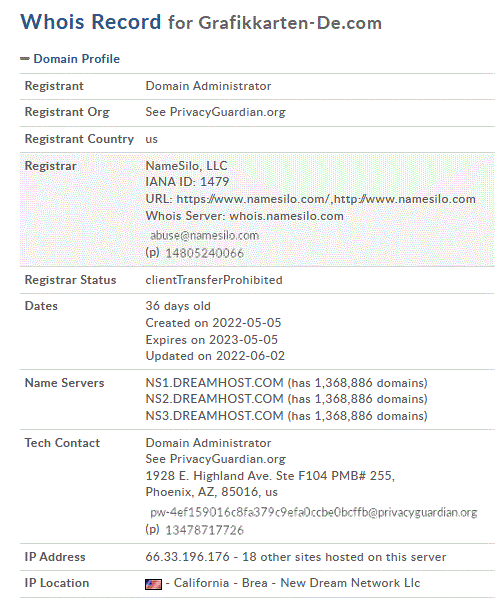495x604 pixels.
Task: Open IP address 66.33.196.176
Action: 188,557
